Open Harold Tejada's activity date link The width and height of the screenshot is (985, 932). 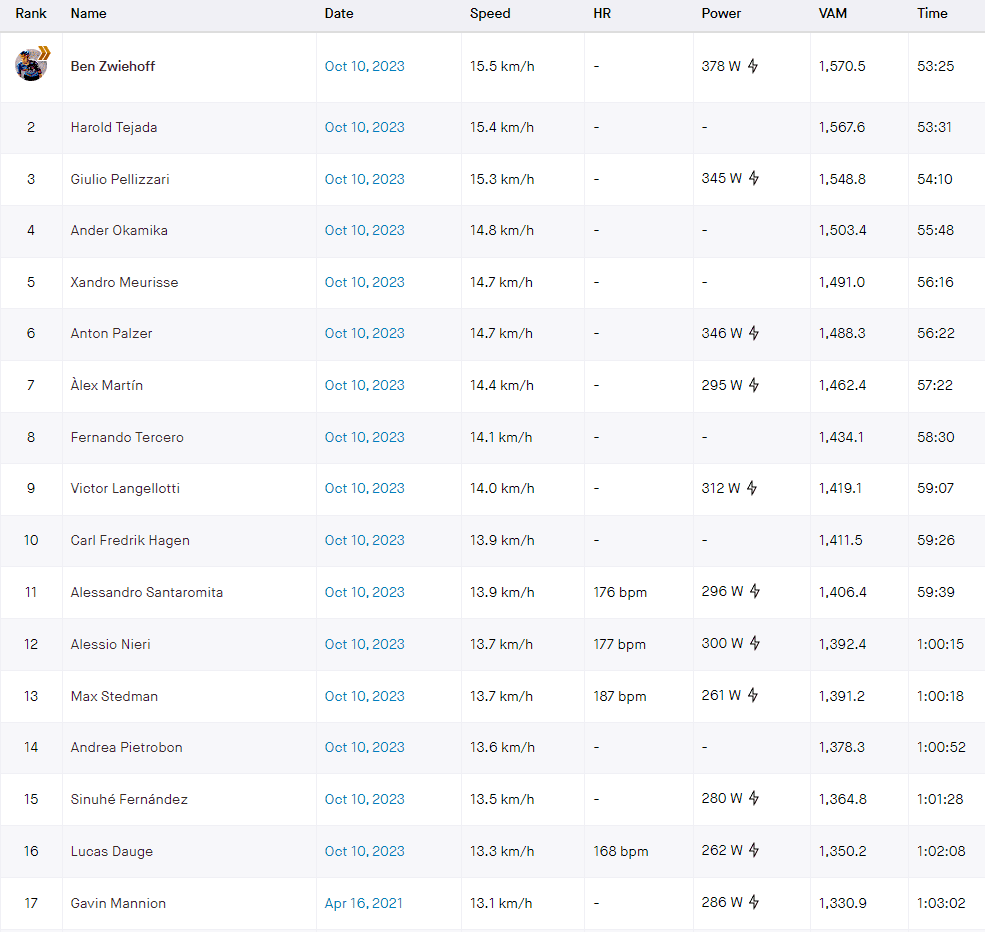(364, 127)
